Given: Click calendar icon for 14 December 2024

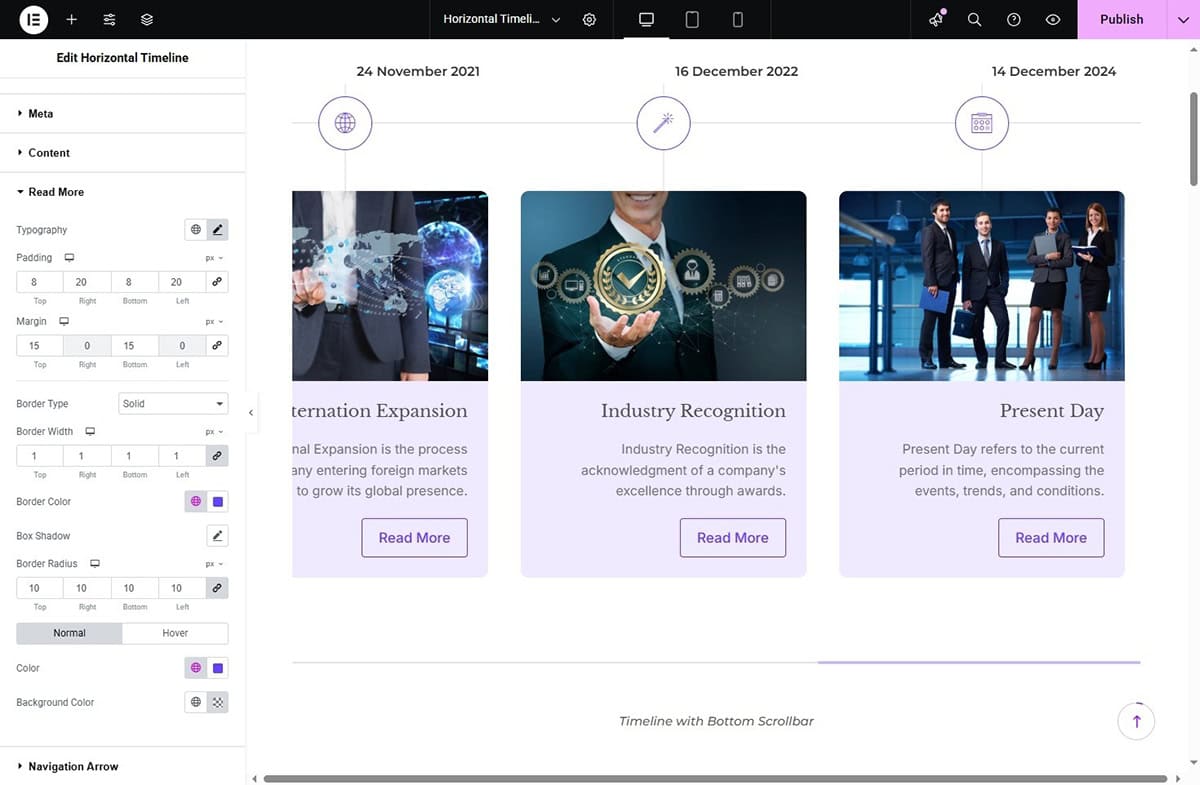Looking at the screenshot, I should (982, 123).
